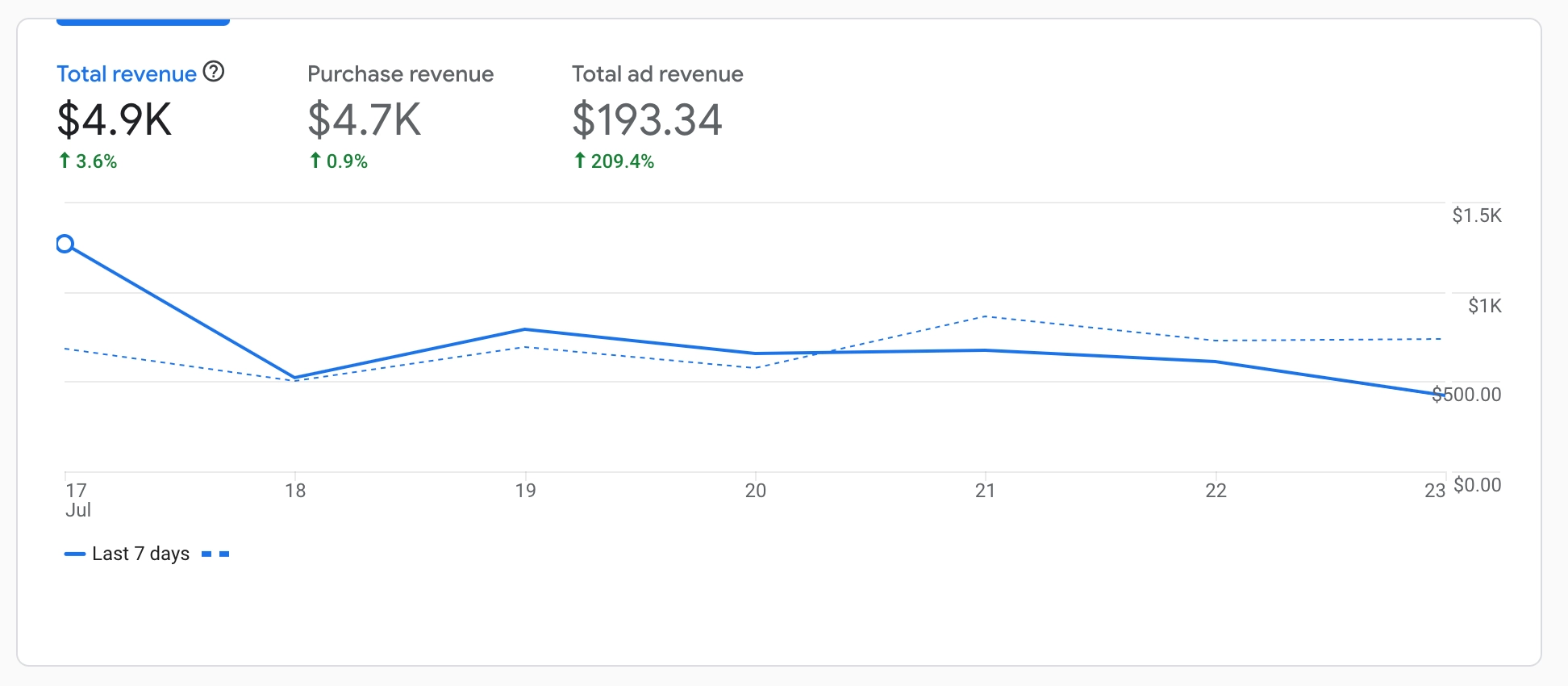
Task: Click the $193.34 ad revenue value
Action: pos(647,119)
